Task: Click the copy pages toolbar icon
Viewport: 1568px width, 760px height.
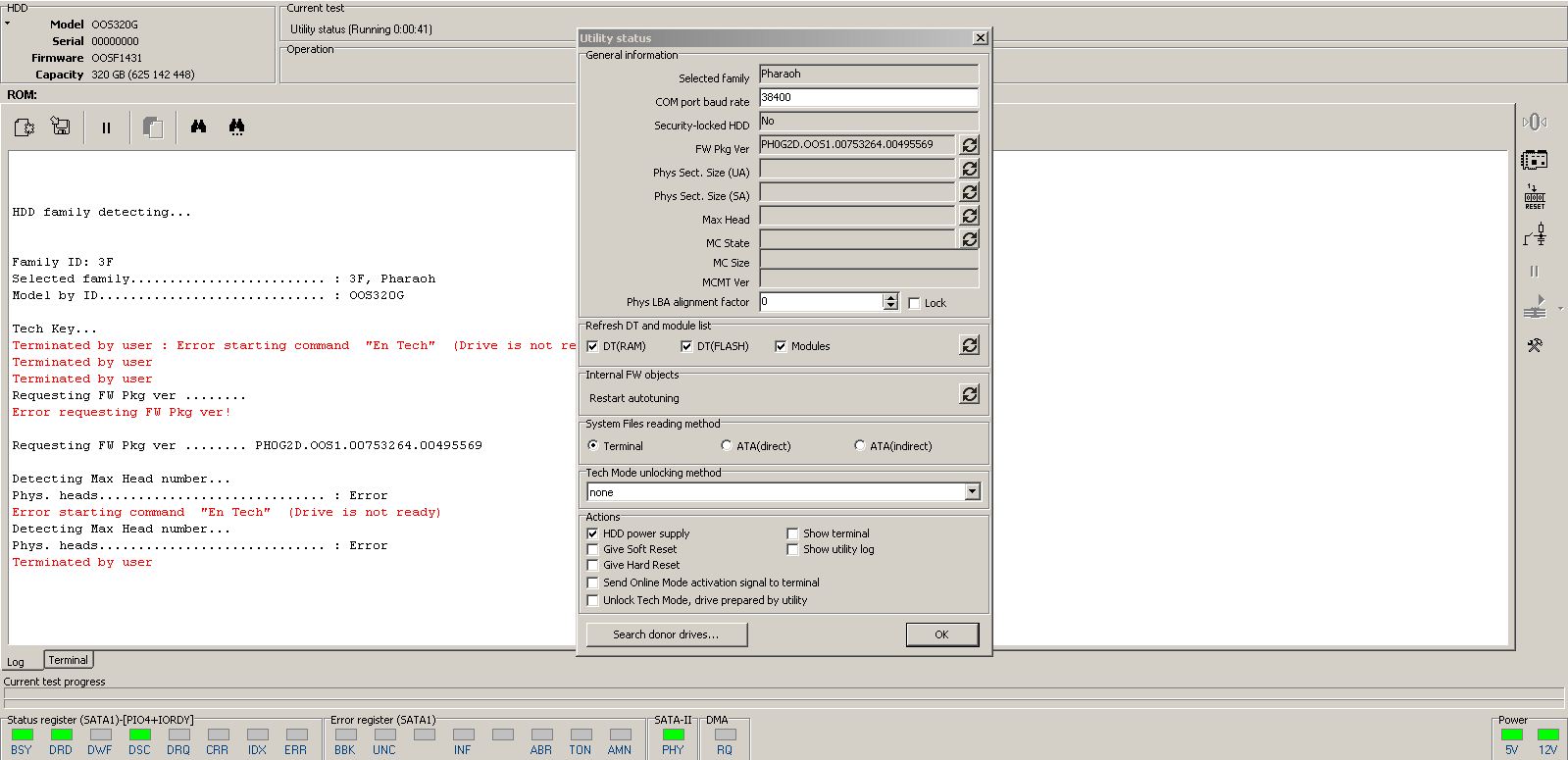Action: pyautogui.click(x=152, y=127)
